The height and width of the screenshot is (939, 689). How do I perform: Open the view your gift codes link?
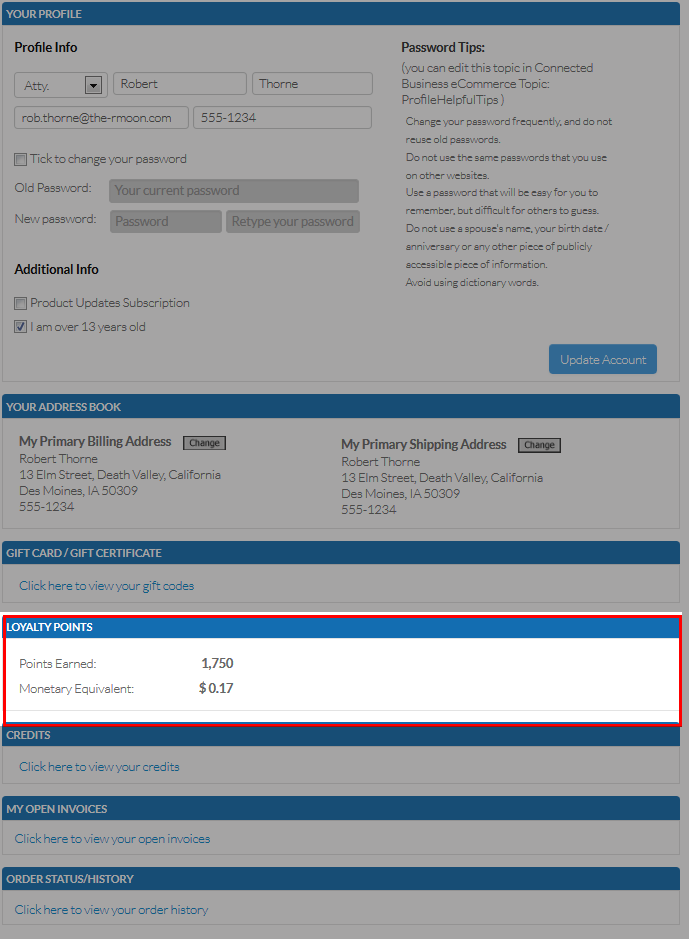click(106, 586)
